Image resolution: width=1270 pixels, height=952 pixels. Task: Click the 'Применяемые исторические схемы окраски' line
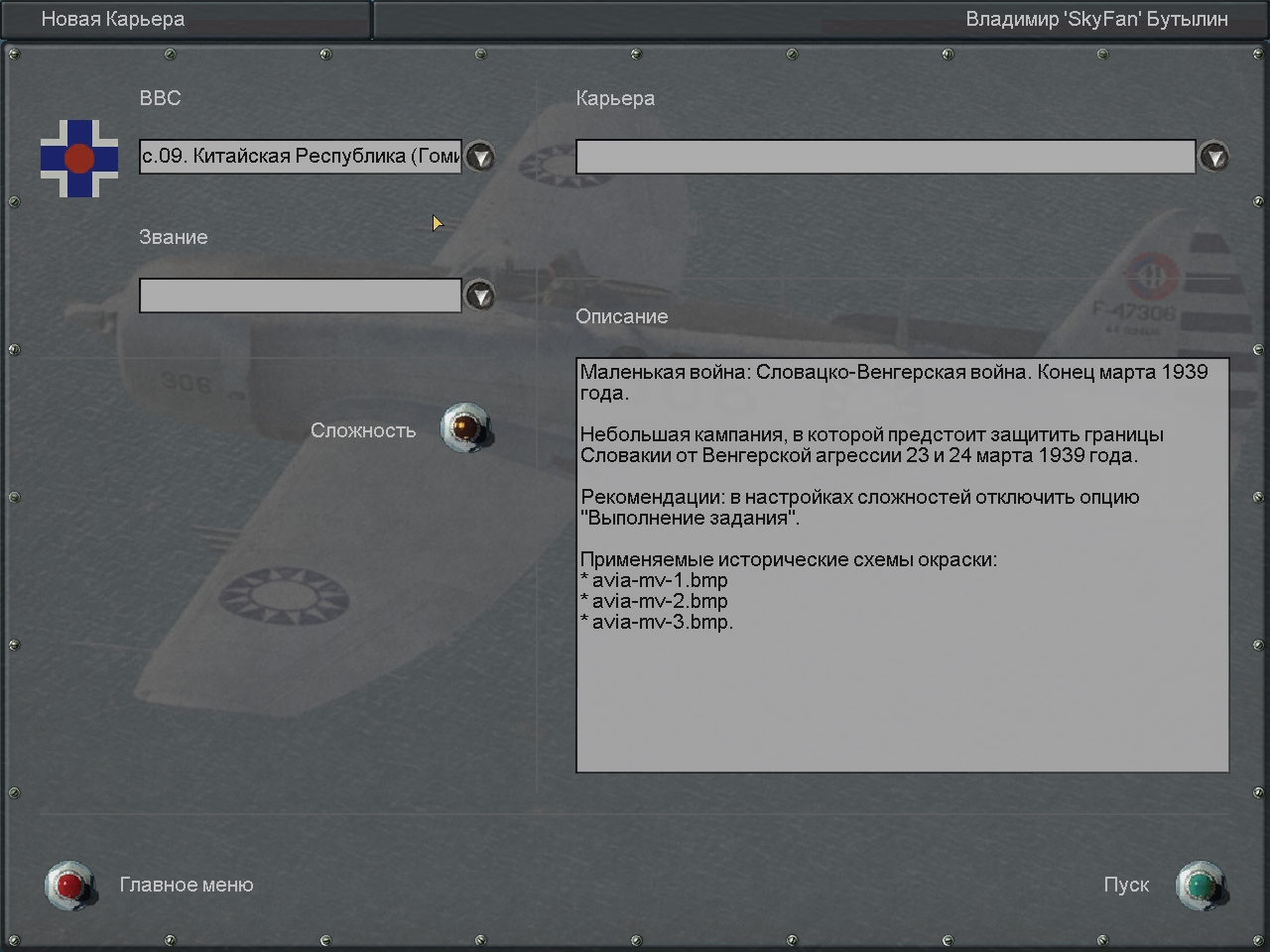click(789, 559)
